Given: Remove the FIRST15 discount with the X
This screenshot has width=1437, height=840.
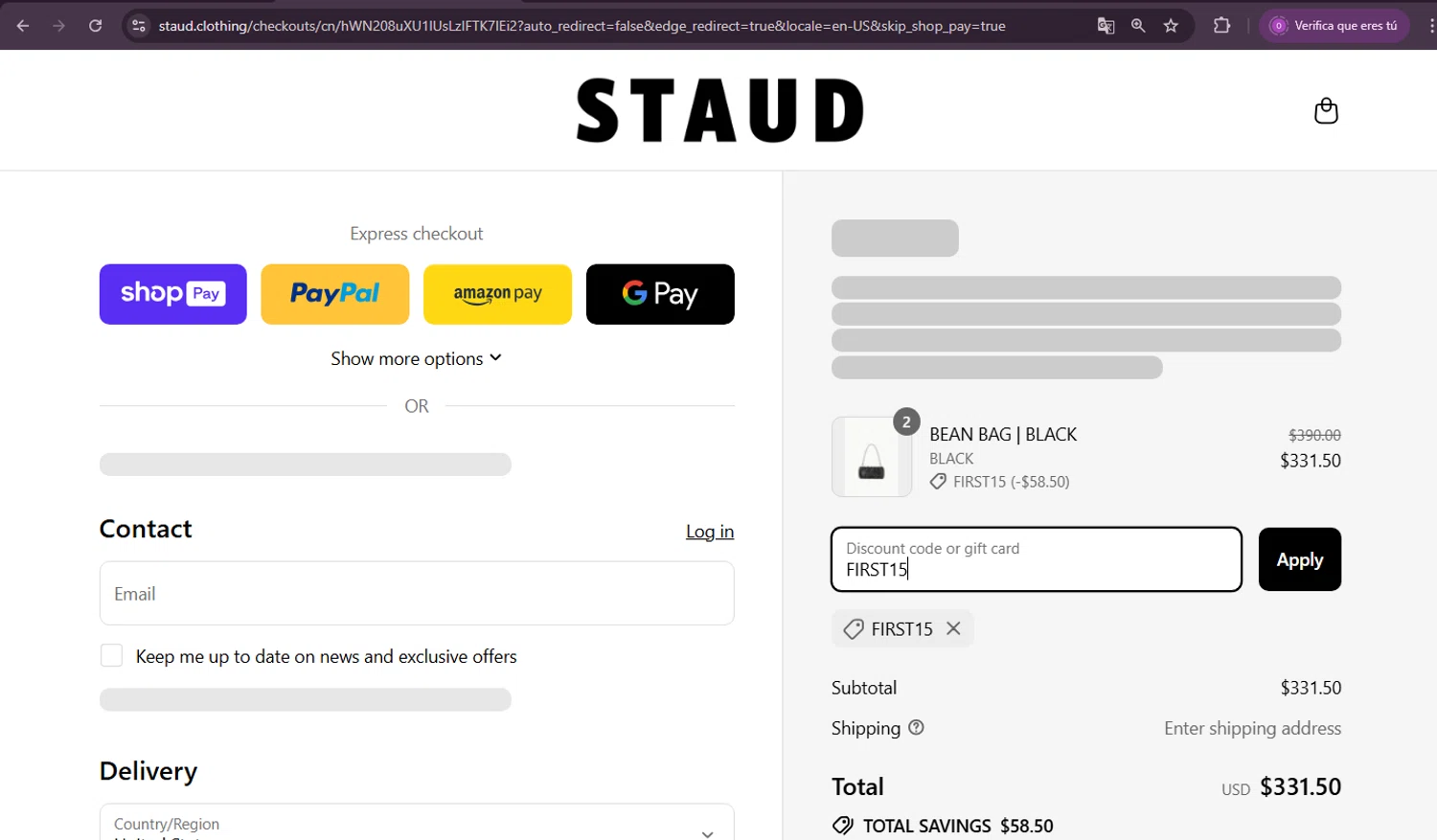Looking at the screenshot, I should tap(953, 628).
